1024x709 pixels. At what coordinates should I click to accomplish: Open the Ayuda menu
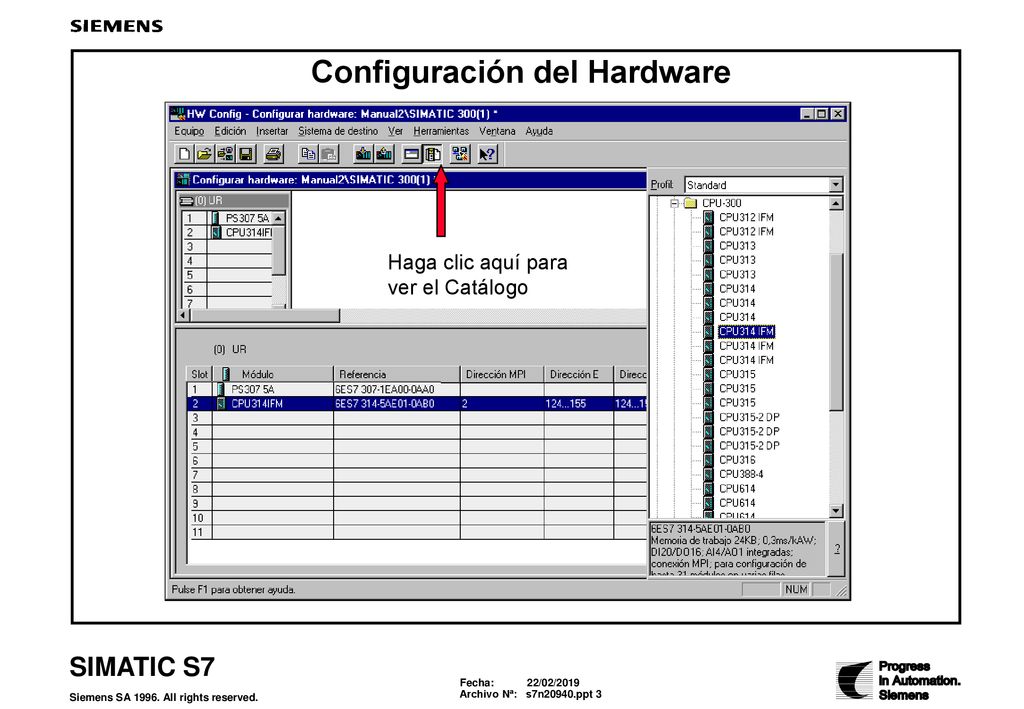(x=539, y=131)
